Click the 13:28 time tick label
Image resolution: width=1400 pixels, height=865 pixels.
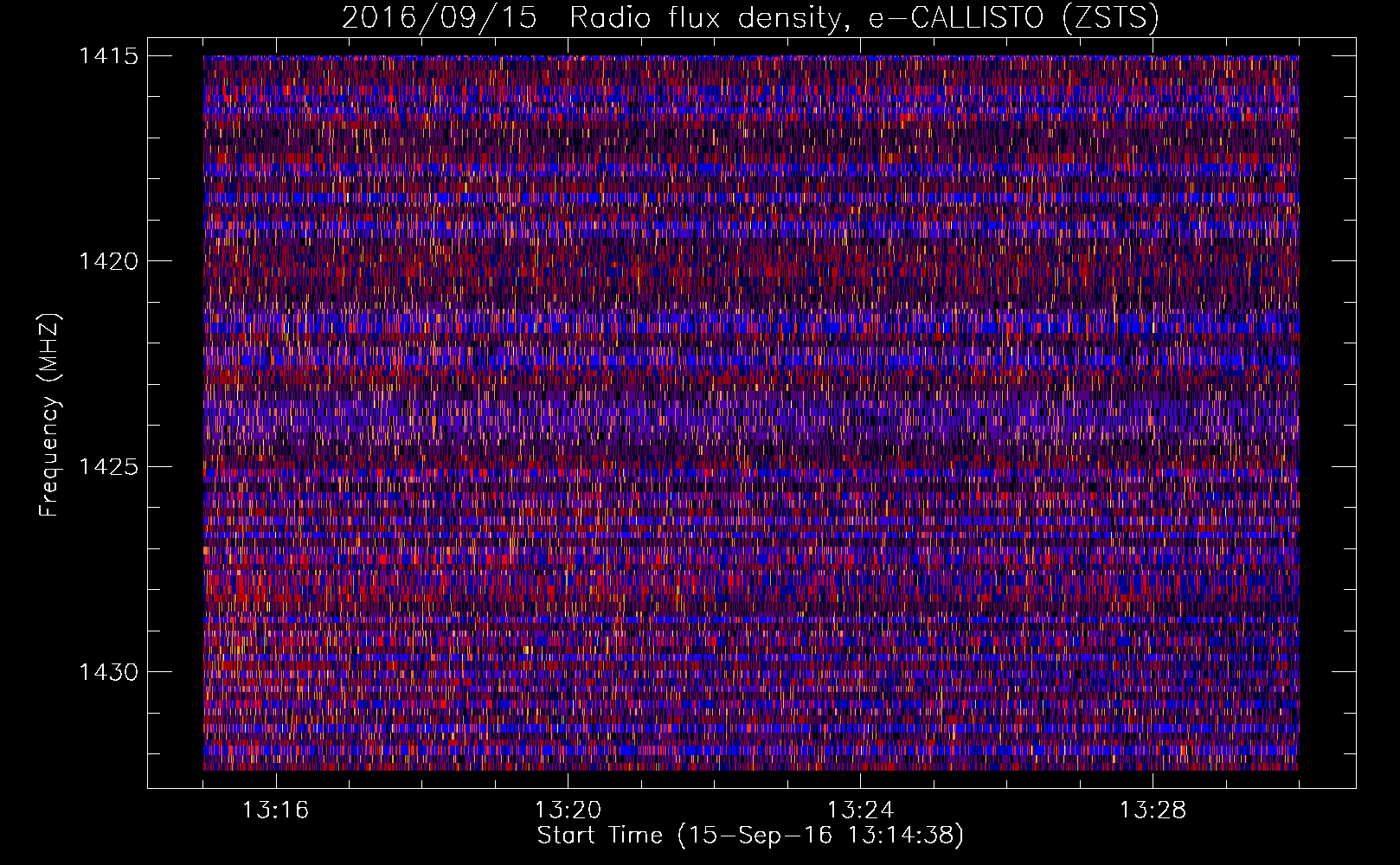(1153, 811)
